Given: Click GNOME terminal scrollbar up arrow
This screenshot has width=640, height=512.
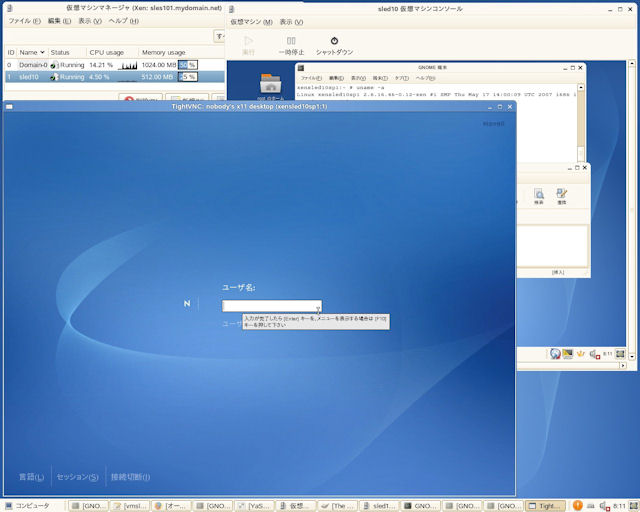Looking at the screenshot, I should (581, 87).
